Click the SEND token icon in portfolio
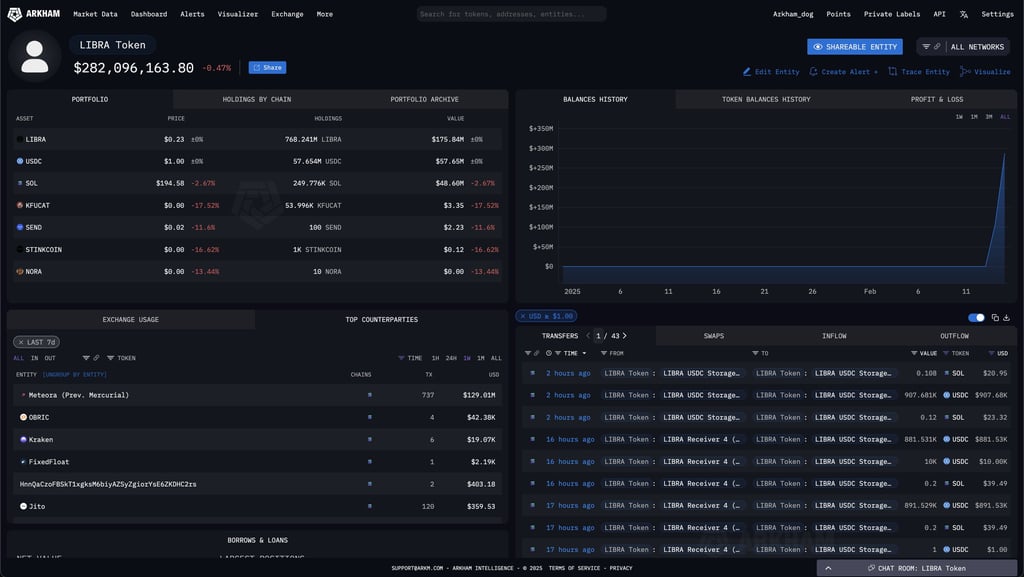This screenshot has width=1024, height=577. click(x=20, y=227)
